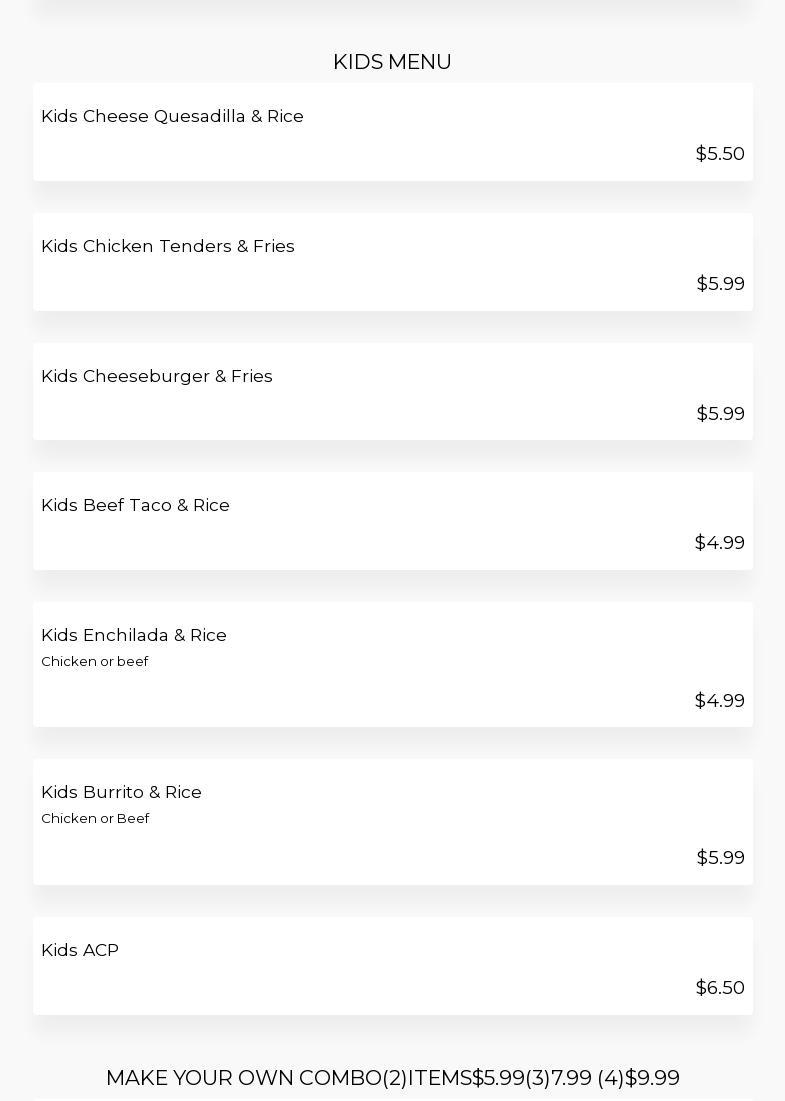Choose Kids Cheeseburger & Fries title
This screenshot has height=1101, width=785.
coord(157,376)
